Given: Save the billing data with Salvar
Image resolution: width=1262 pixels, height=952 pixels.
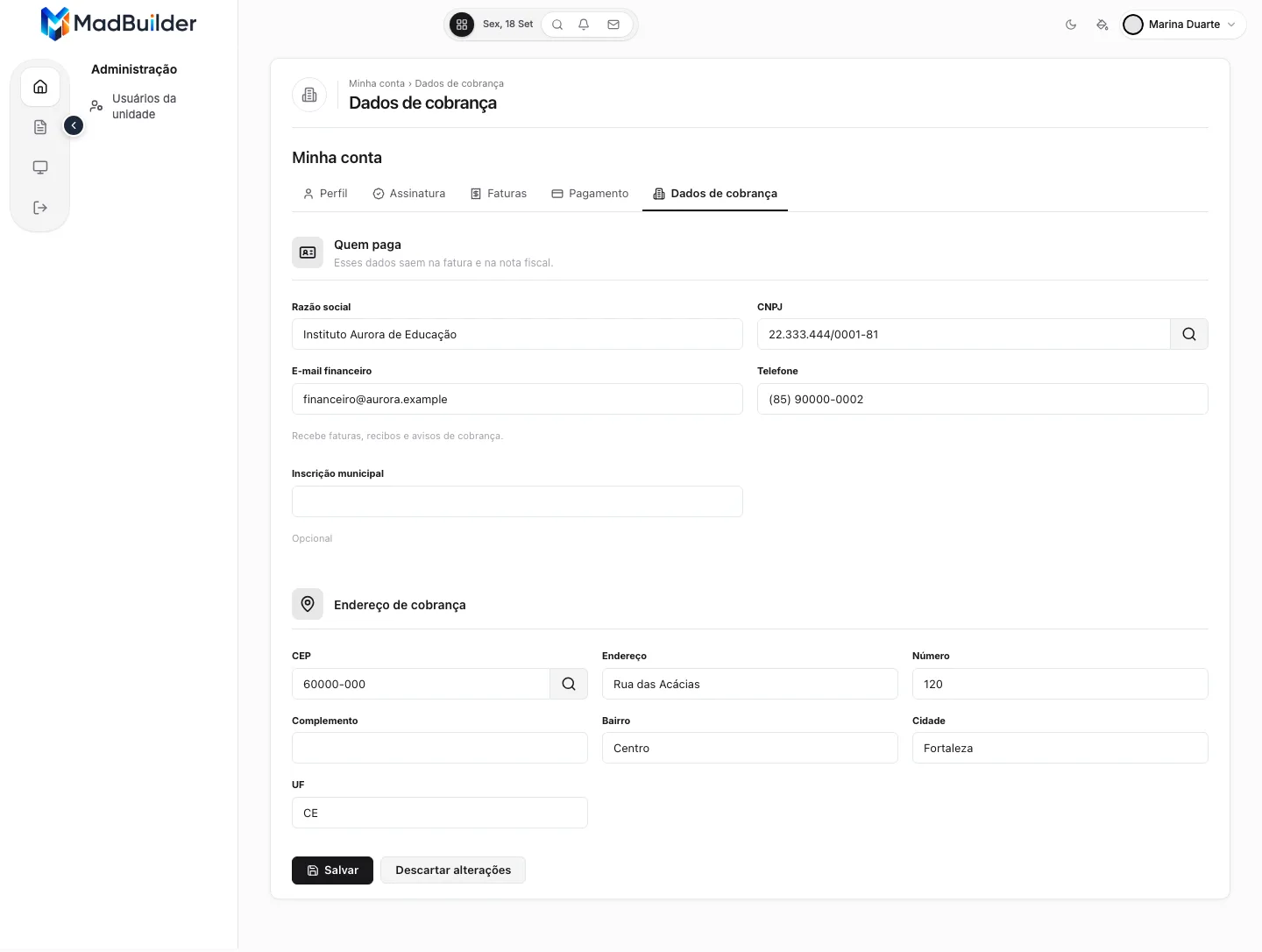Looking at the screenshot, I should point(332,870).
